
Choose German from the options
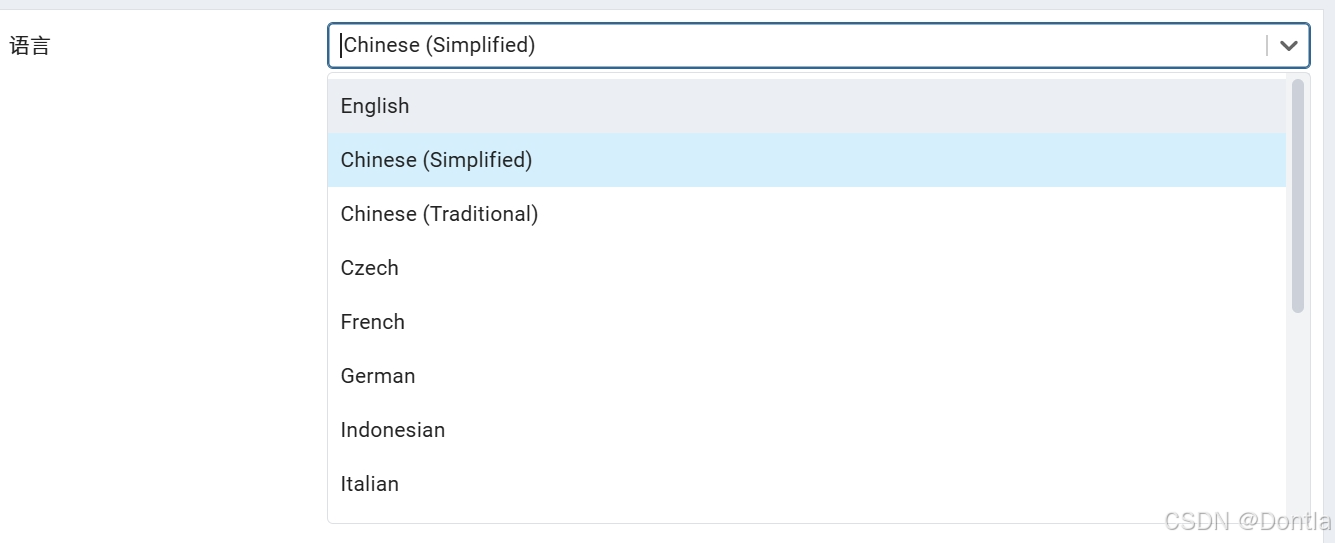point(377,376)
